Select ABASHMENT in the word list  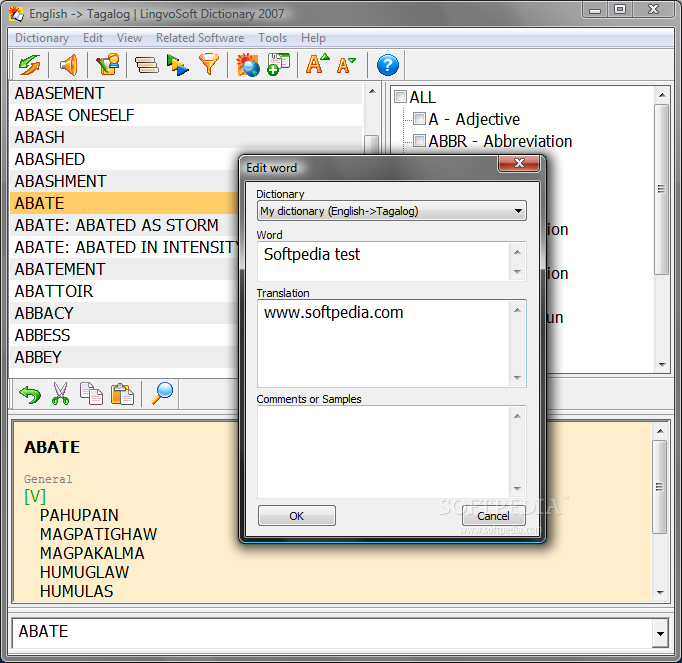124,181
